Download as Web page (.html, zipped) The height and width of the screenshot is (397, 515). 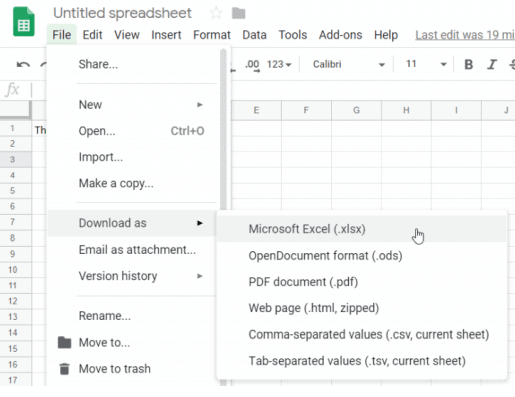pyautogui.click(x=362, y=308)
